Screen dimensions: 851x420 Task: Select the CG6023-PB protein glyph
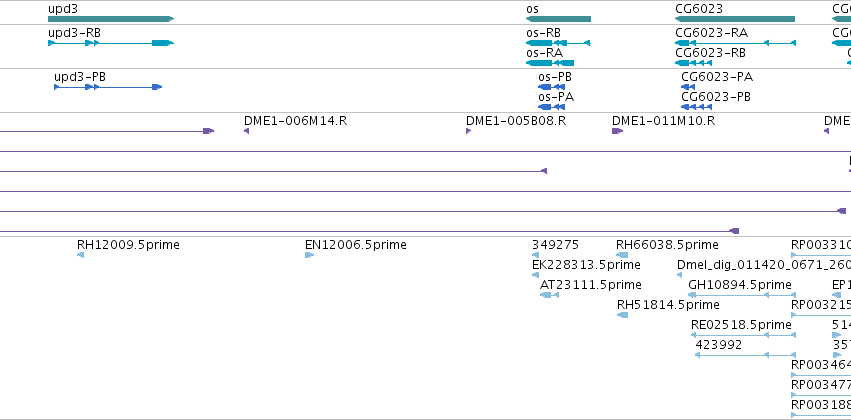696,107
